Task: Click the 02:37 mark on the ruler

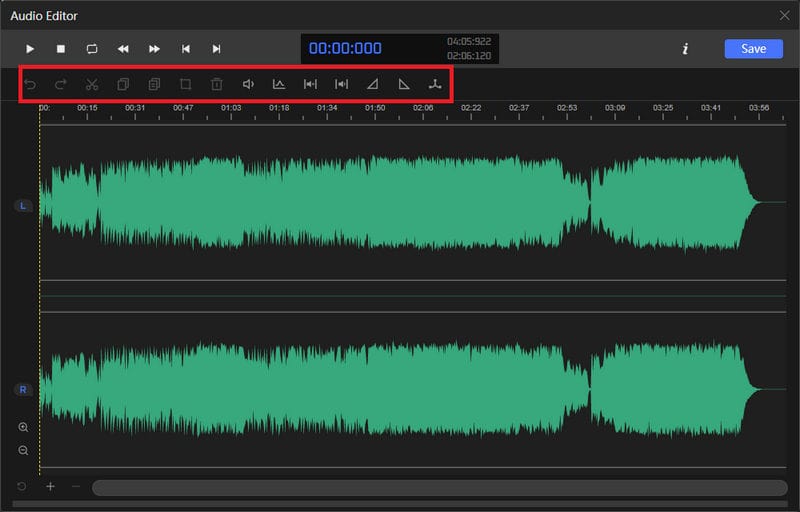Action: click(x=519, y=108)
